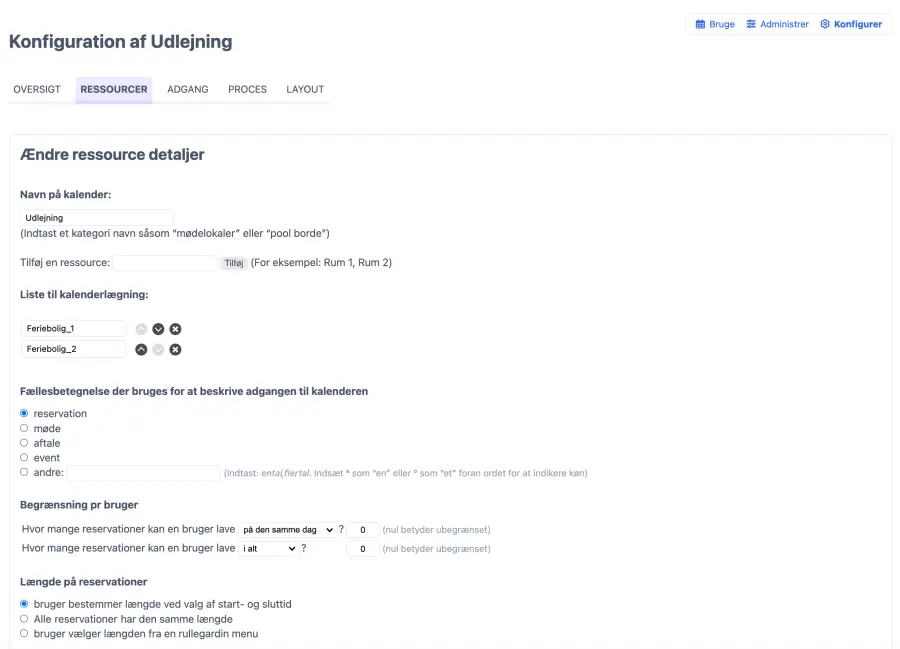Delete the Feriebolig_2 resource
This screenshot has height=649, width=900.
(x=175, y=349)
